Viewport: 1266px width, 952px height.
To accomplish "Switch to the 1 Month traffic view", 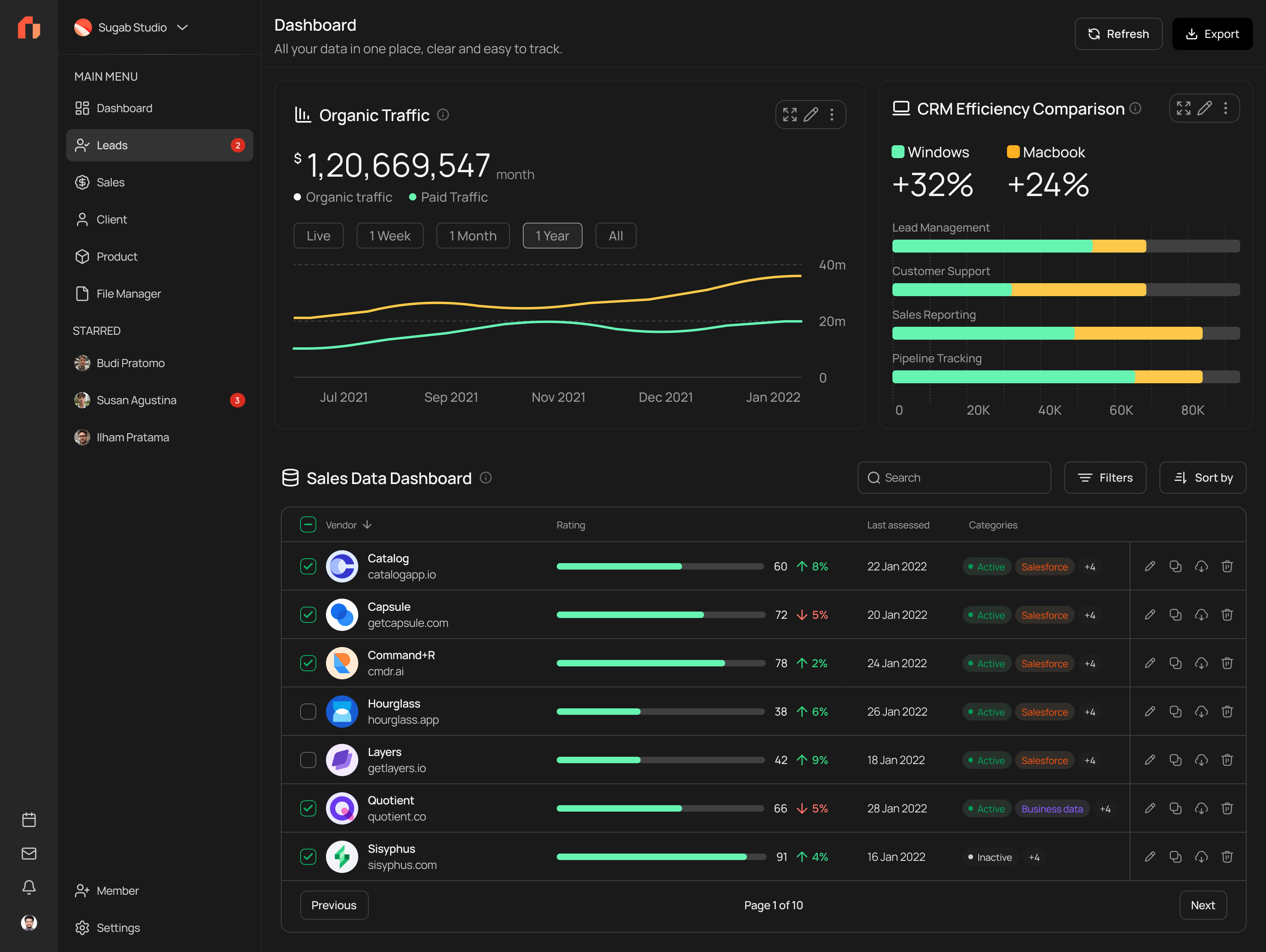I will (473, 235).
